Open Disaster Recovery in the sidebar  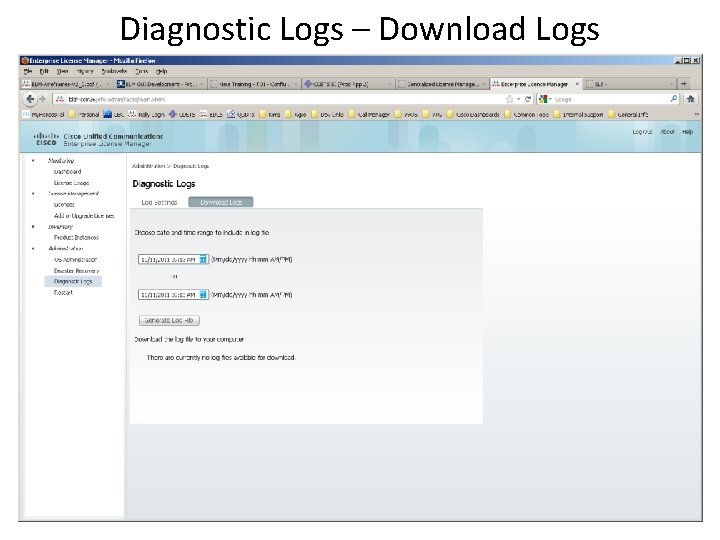coord(76,271)
